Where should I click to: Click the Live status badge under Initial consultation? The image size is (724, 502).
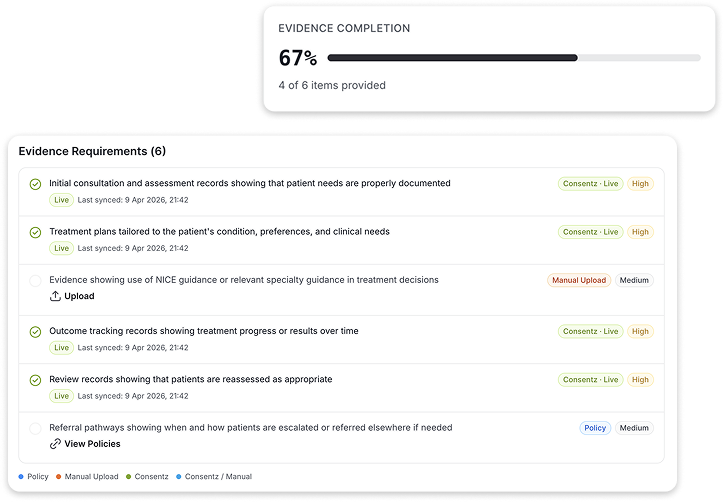(62, 200)
